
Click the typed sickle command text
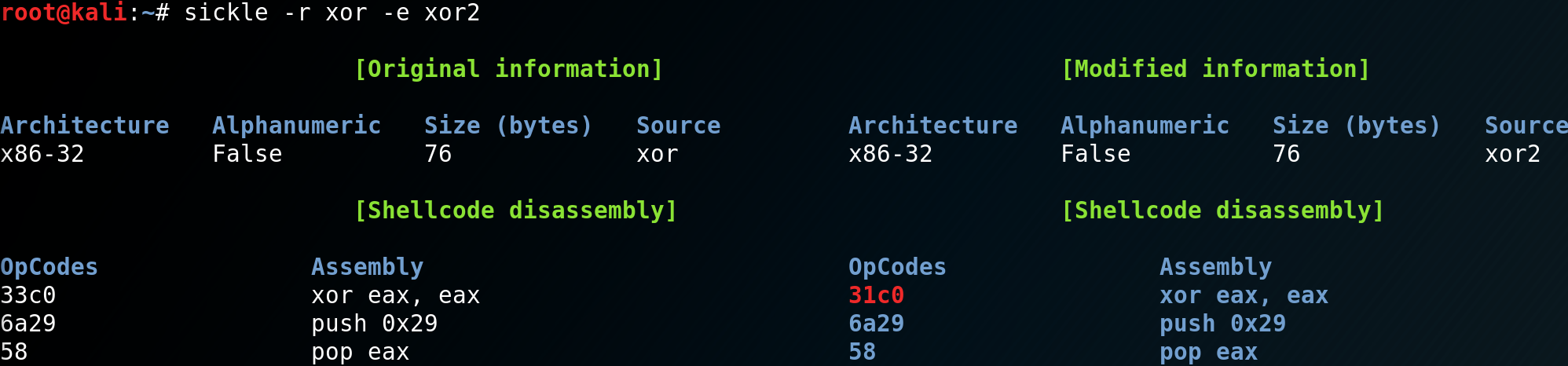[332, 13]
